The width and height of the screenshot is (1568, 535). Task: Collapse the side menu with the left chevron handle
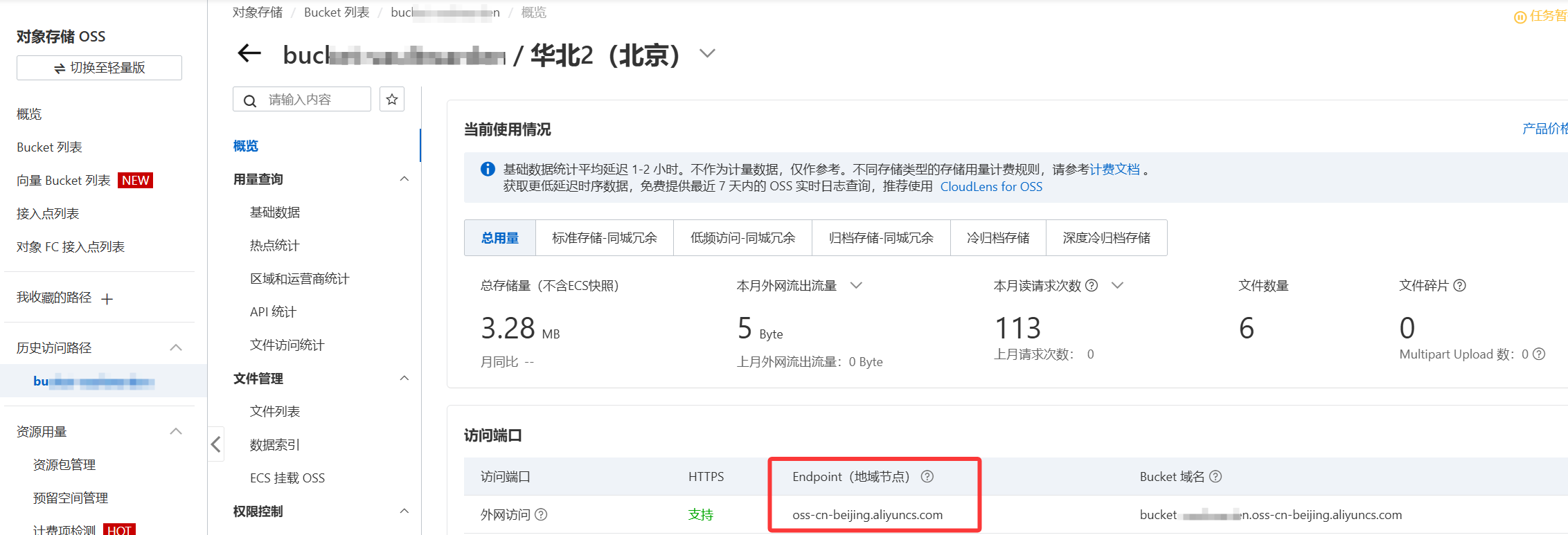pos(216,444)
